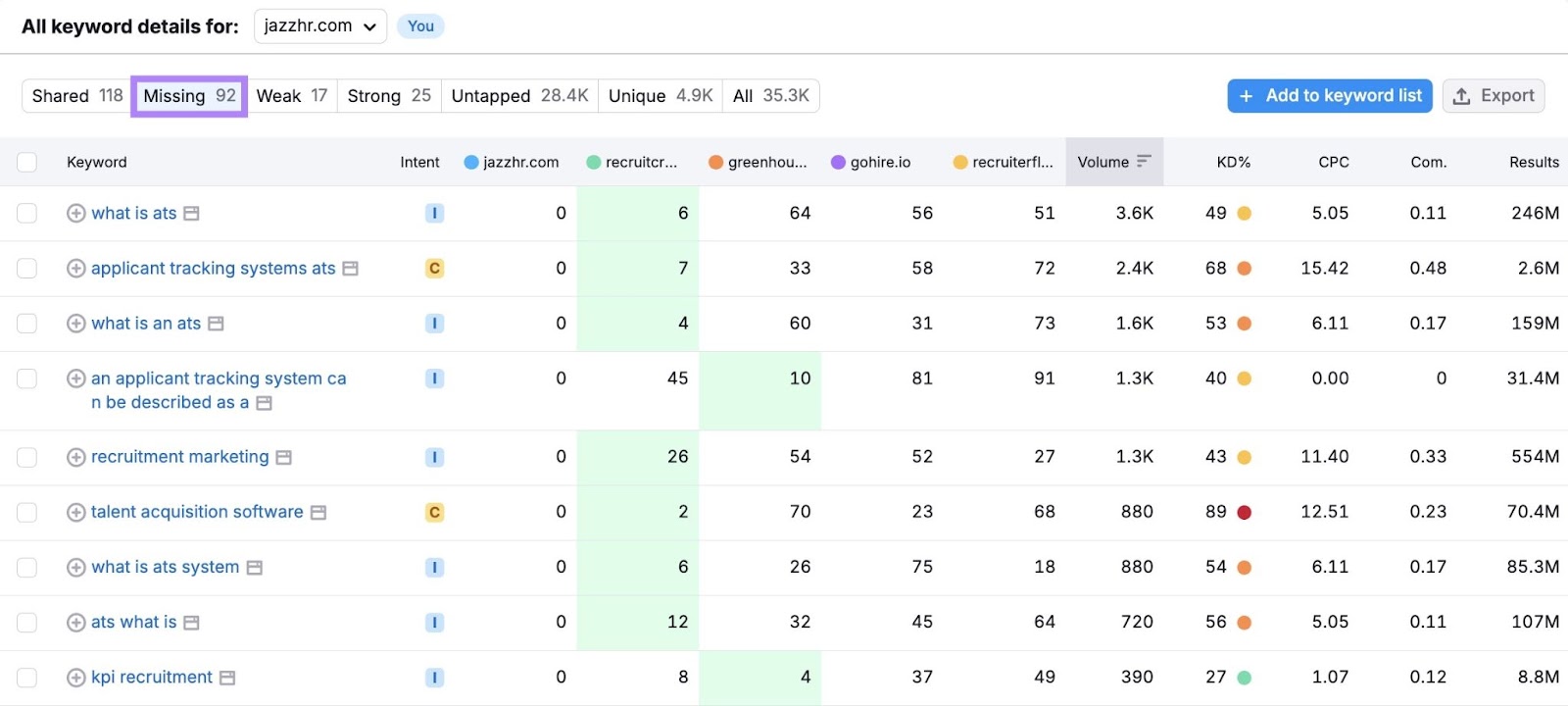This screenshot has height=706, width=1568.
Task: Switch to the Shared 118 tab
Action: point(77,95)
